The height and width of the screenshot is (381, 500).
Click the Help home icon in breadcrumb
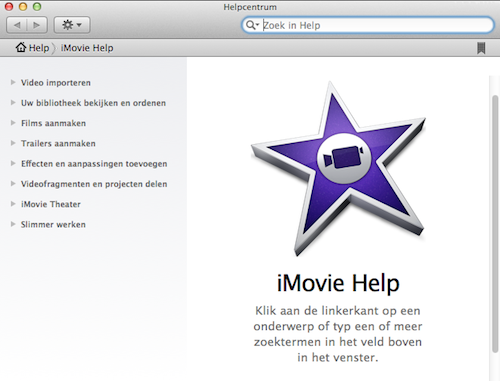pos(21,48)
